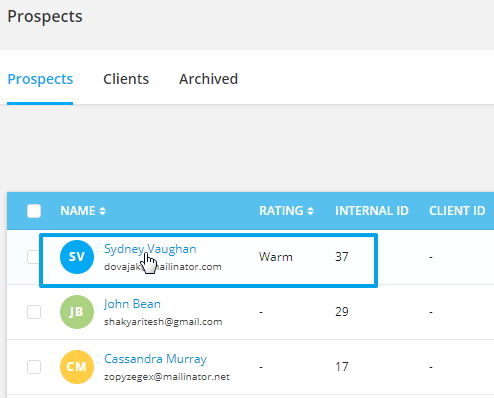Click the CLIENT ID column header
Image resolution: width=494 pixels, height=398 pixels.
(457, 211)
